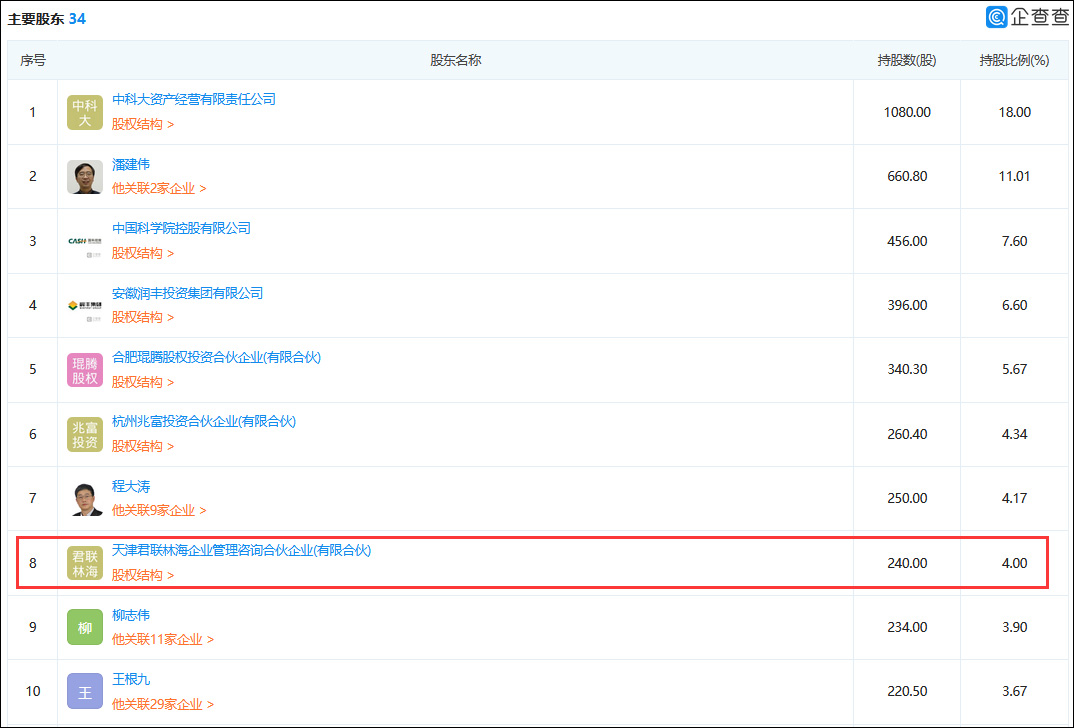This screenshot has height=728, width=1074.
Task: Select the 6.60 percentage cell
Action: click(x=1014, y=305)
